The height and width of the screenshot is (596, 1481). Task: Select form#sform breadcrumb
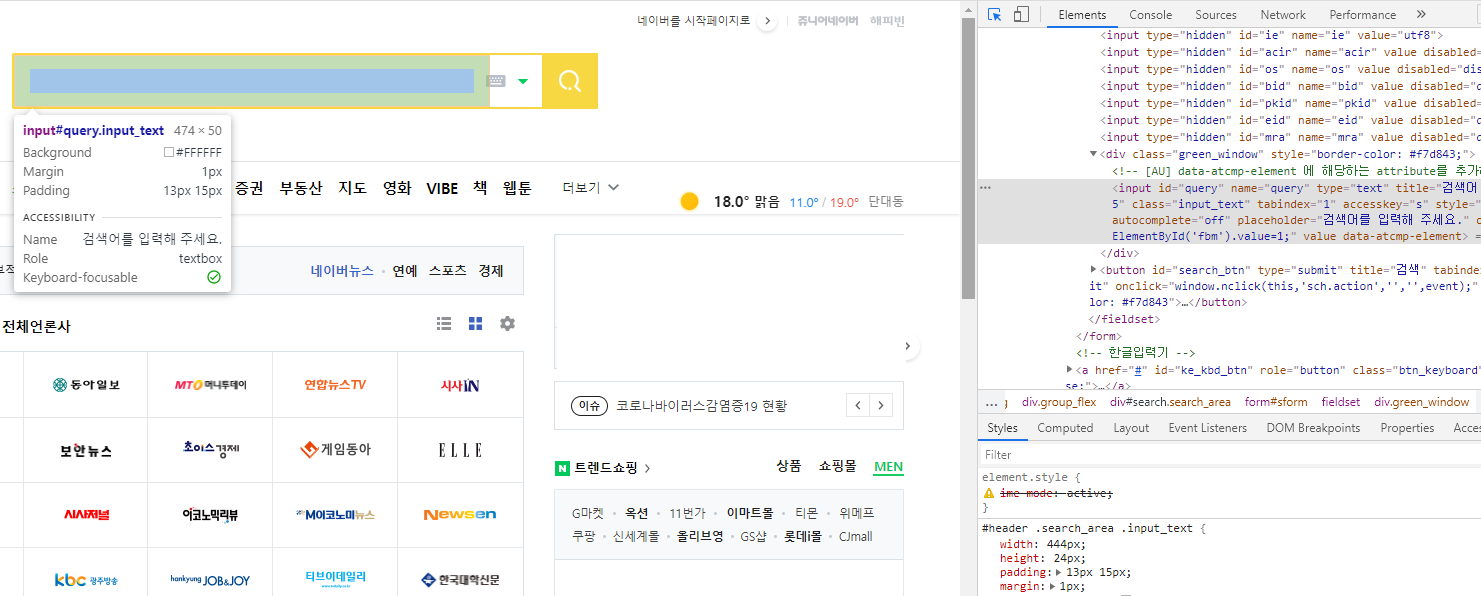[x=1276, y=402]
